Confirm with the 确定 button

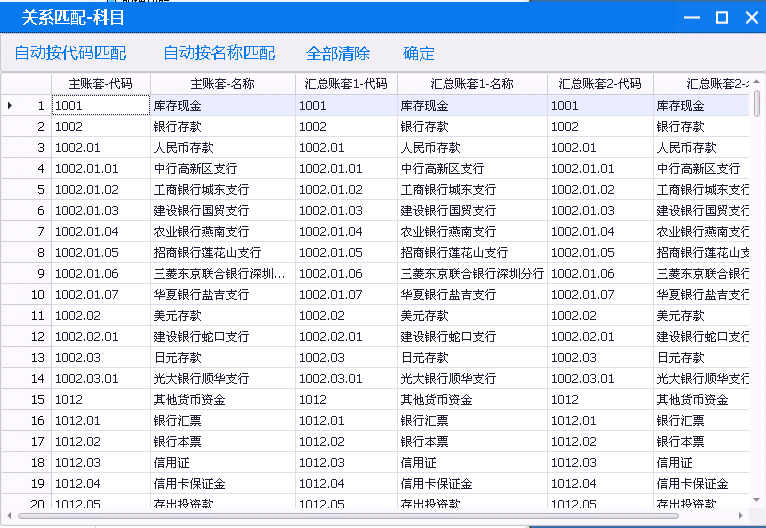[419, 53]
